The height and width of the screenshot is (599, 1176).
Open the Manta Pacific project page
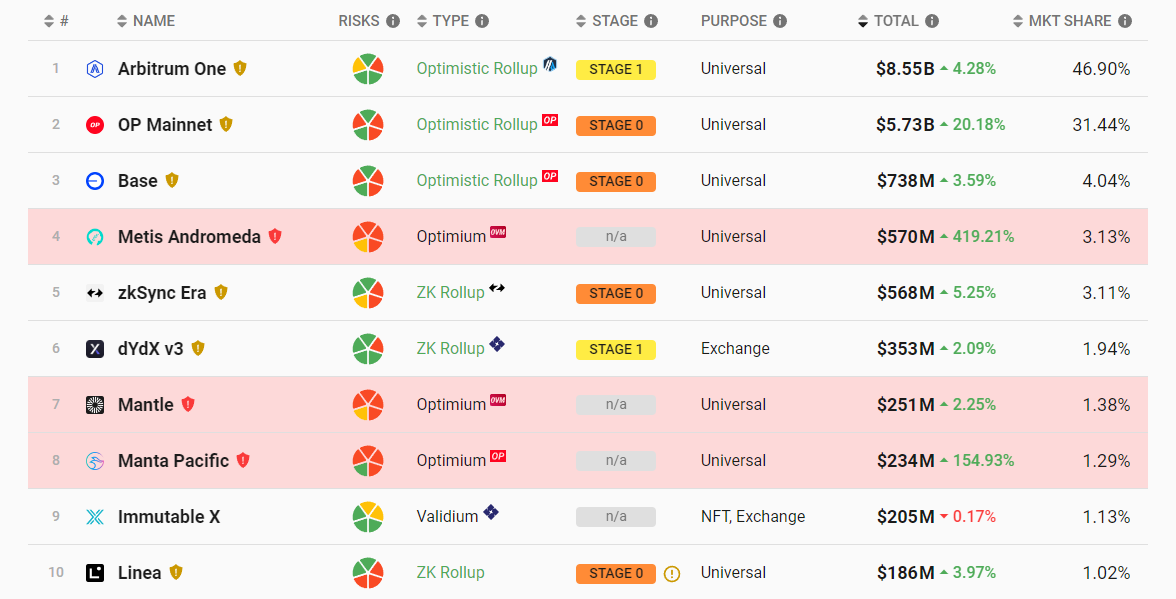tap(173, 461)
